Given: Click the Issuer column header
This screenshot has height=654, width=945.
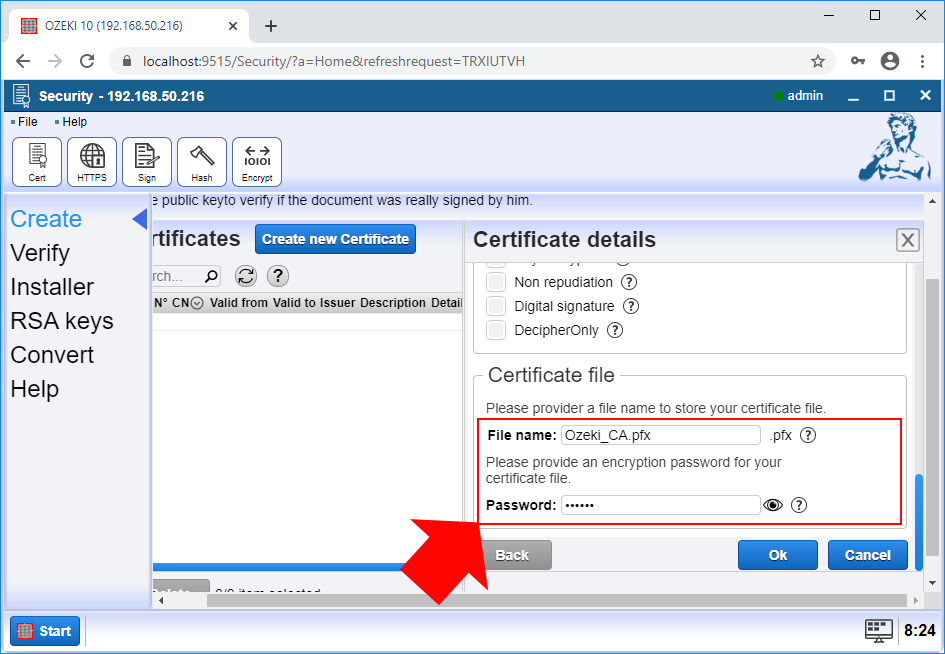Looking at the screenshot, I should [x=337, y=303].
